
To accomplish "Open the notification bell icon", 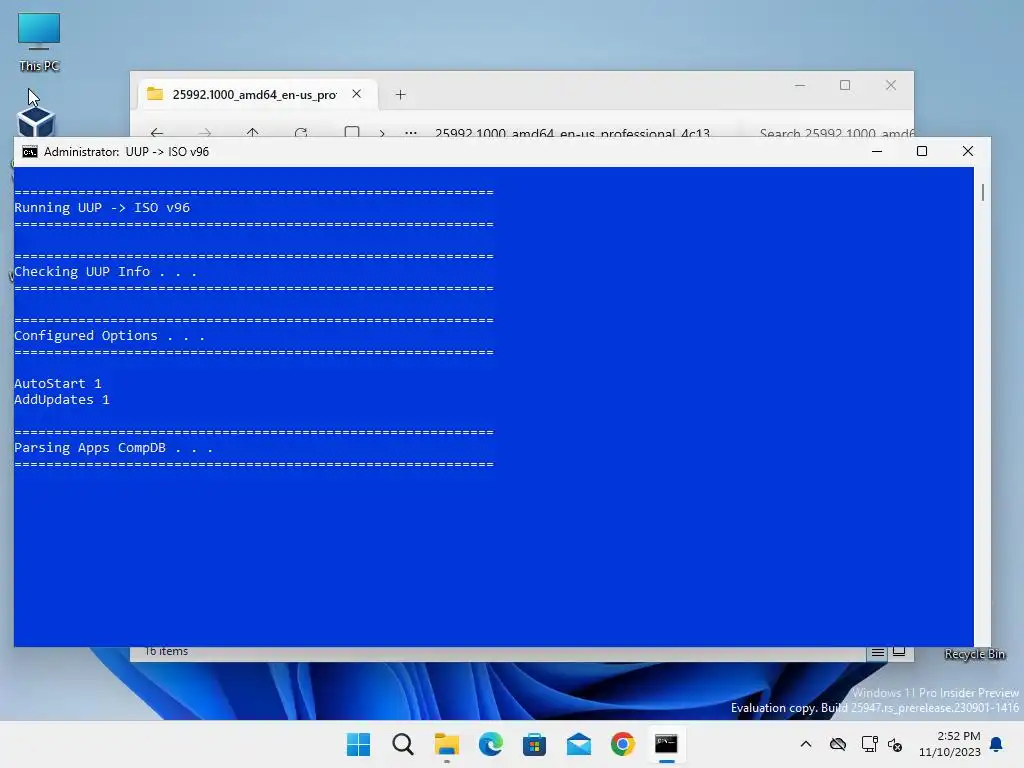I will click(x=996, y=744).
